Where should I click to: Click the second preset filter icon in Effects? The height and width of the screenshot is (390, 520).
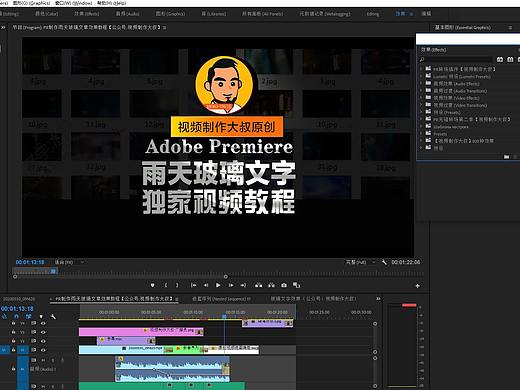[x=510, y=59]
